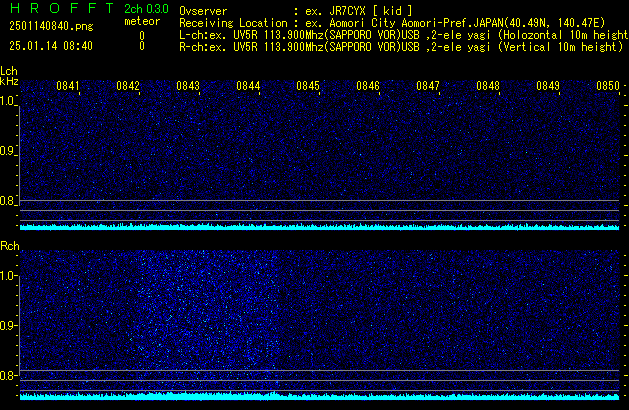Select the L-ch horizontal yagi description line

pos(404,35)
